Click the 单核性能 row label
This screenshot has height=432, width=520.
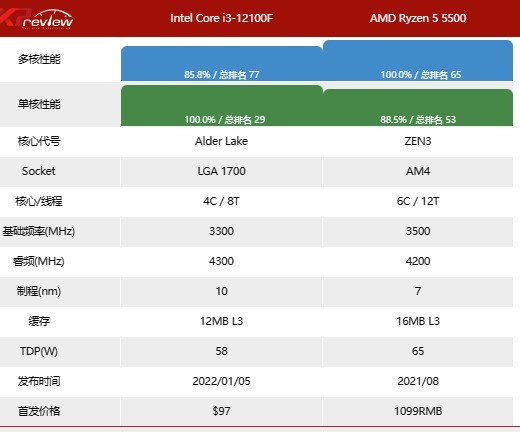[x=39, y=104]
